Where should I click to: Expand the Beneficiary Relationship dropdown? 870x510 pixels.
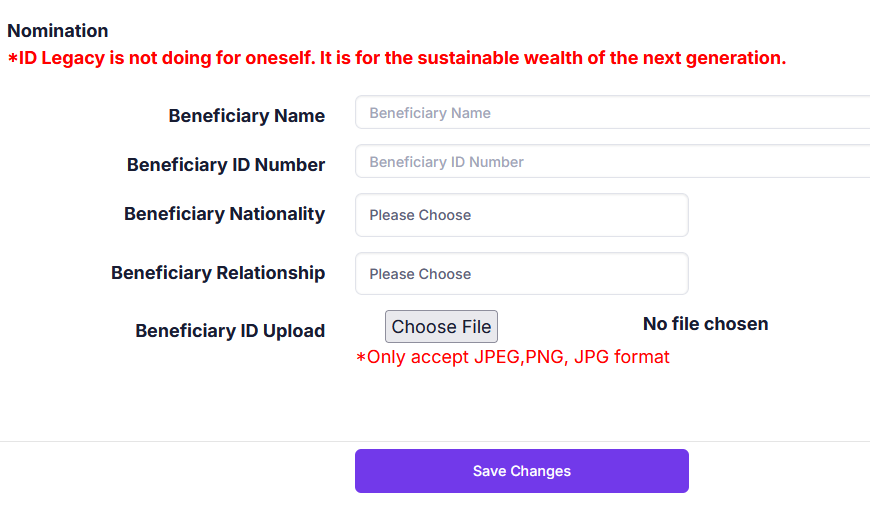[x=521, y=274]
